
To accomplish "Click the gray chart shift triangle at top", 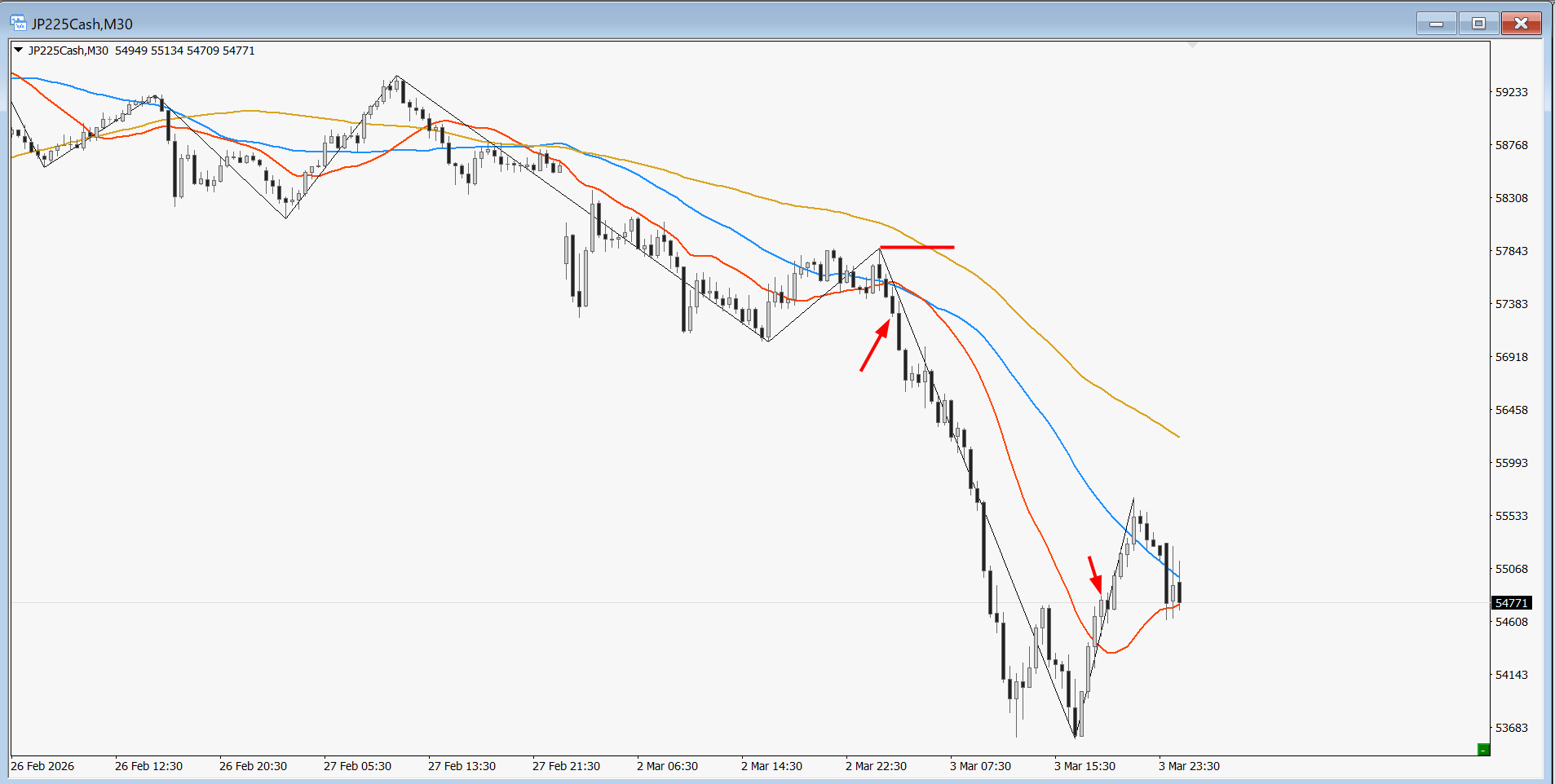I will 1192,45.
